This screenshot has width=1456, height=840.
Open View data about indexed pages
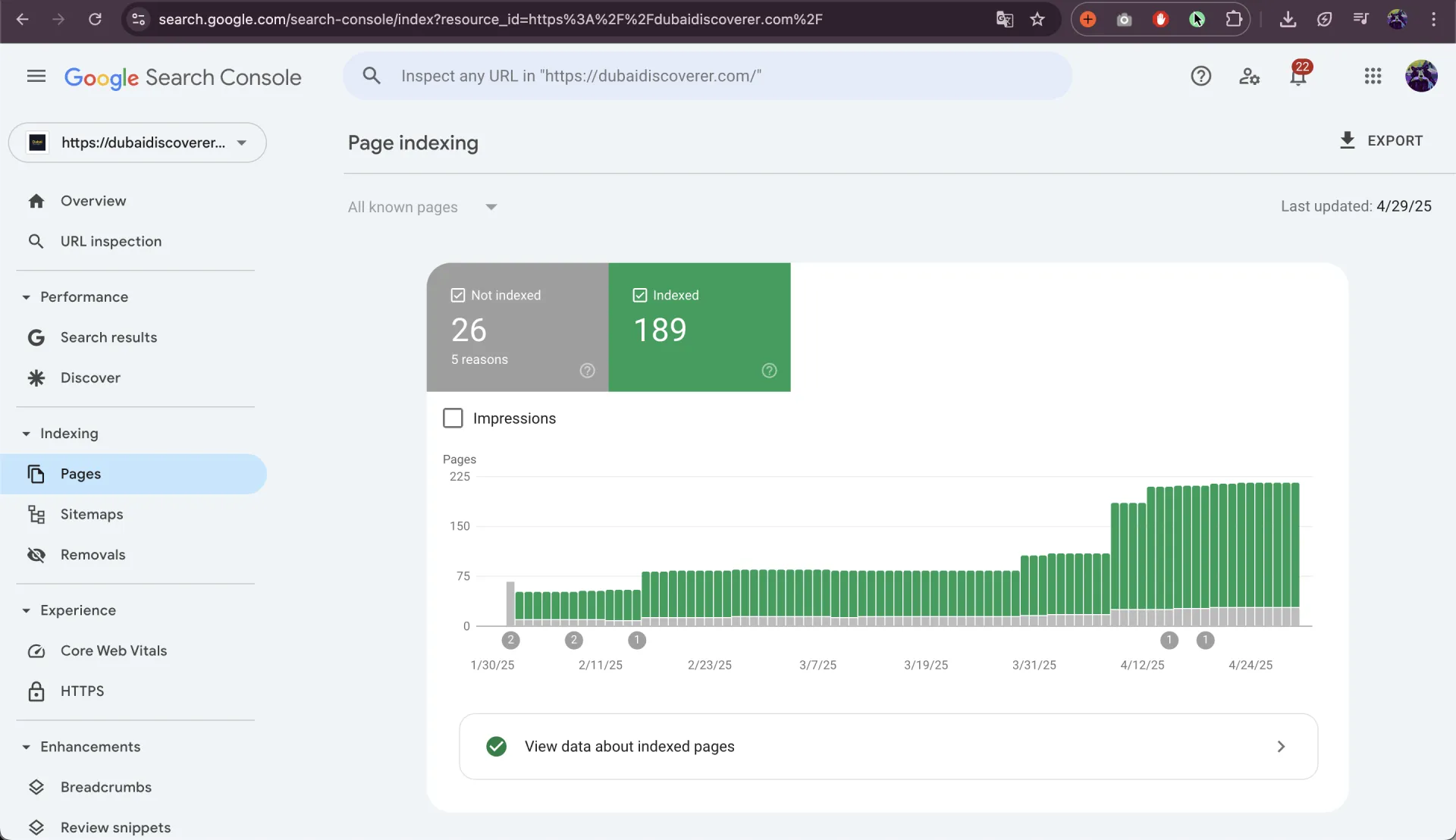click(x=888, y=747)
